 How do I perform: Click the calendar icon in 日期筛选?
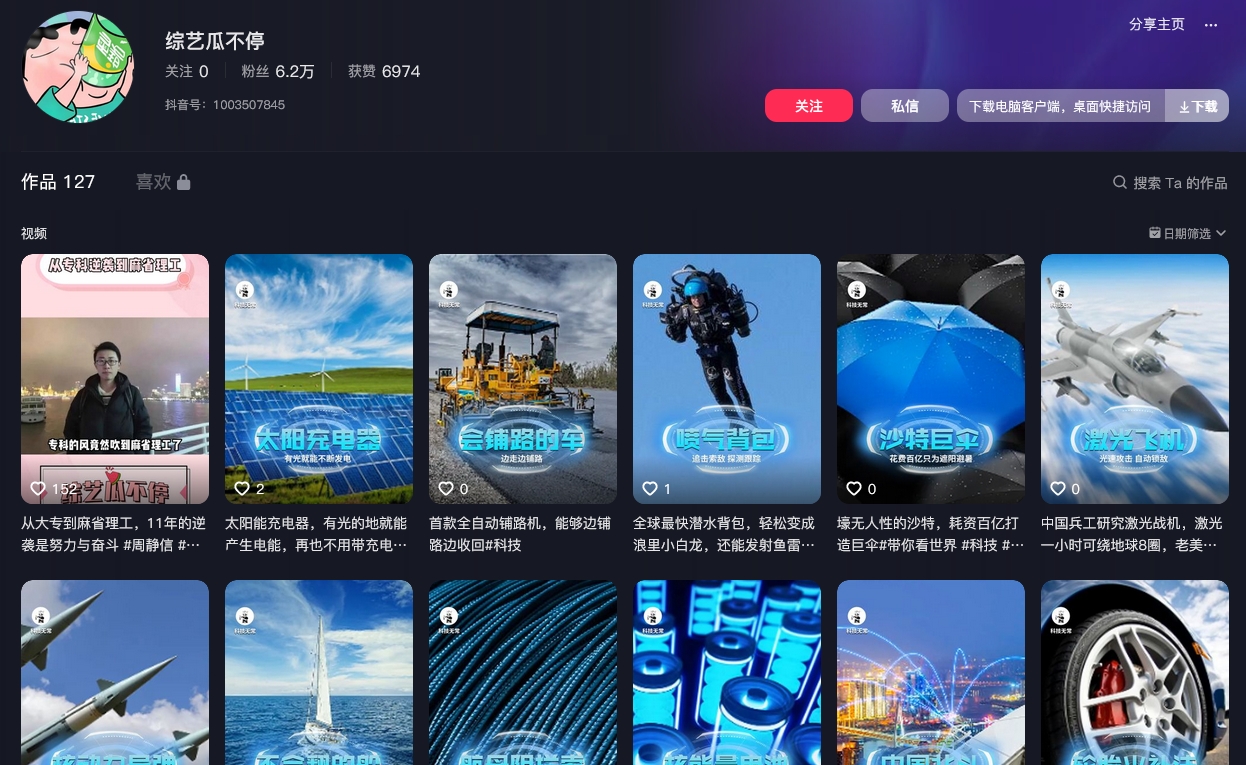point(1155,232)
